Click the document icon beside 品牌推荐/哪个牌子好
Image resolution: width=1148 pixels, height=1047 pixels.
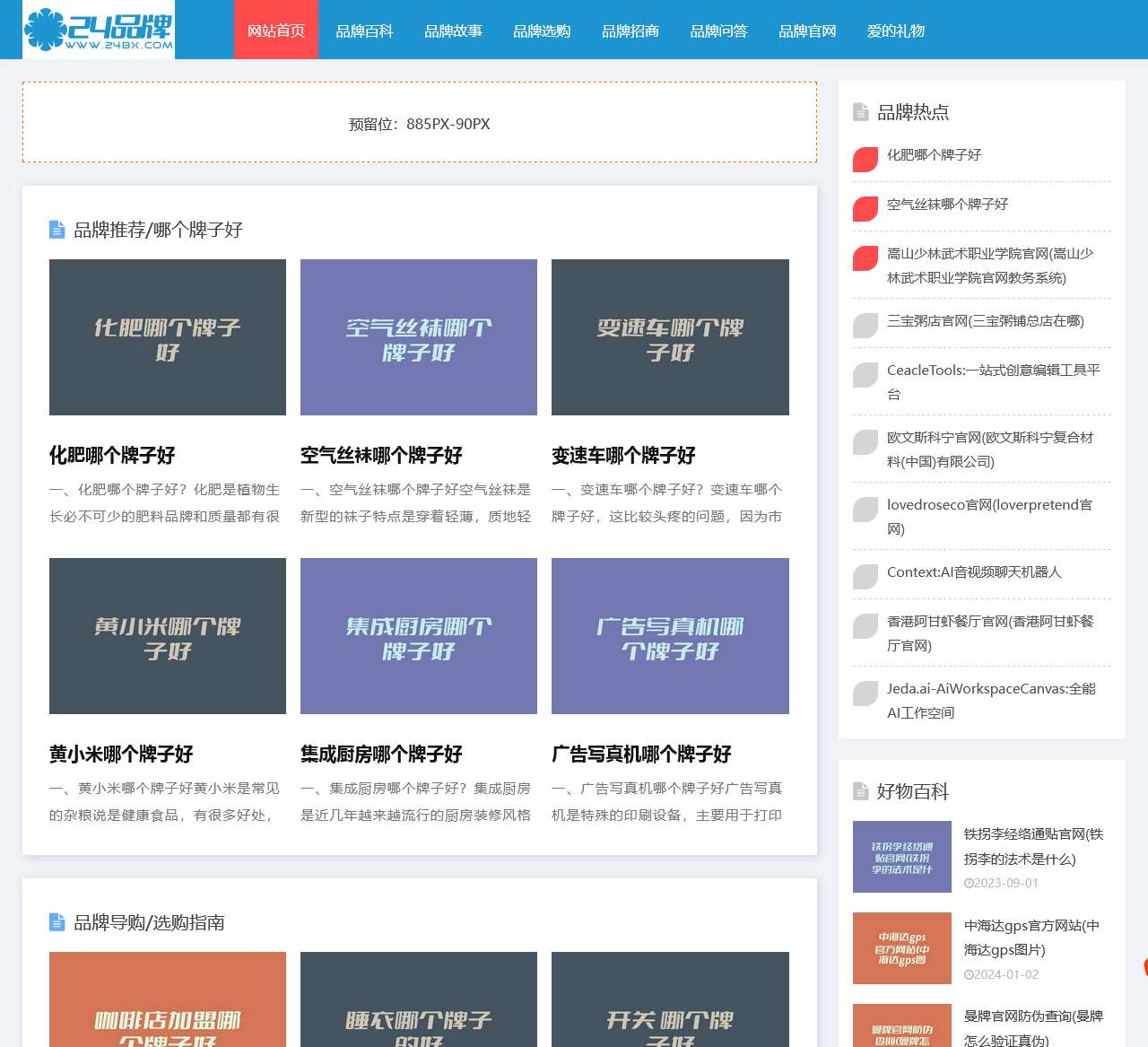[57, 230]
